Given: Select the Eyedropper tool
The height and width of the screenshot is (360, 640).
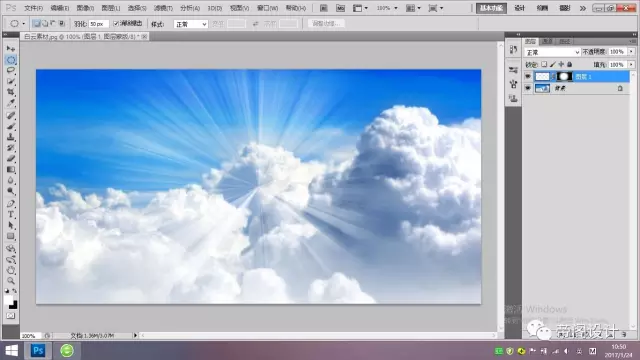Looking at the screenshot, I should click(x=11, y=103).
